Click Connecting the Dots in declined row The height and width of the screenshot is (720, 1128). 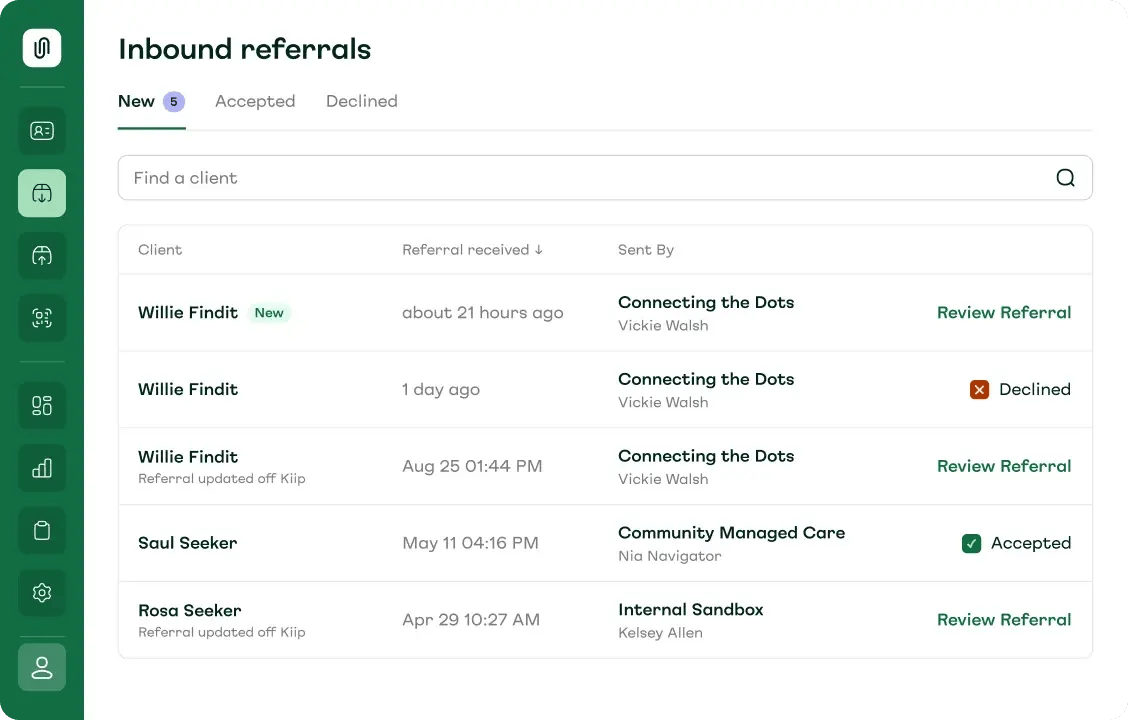coord(706,379)
